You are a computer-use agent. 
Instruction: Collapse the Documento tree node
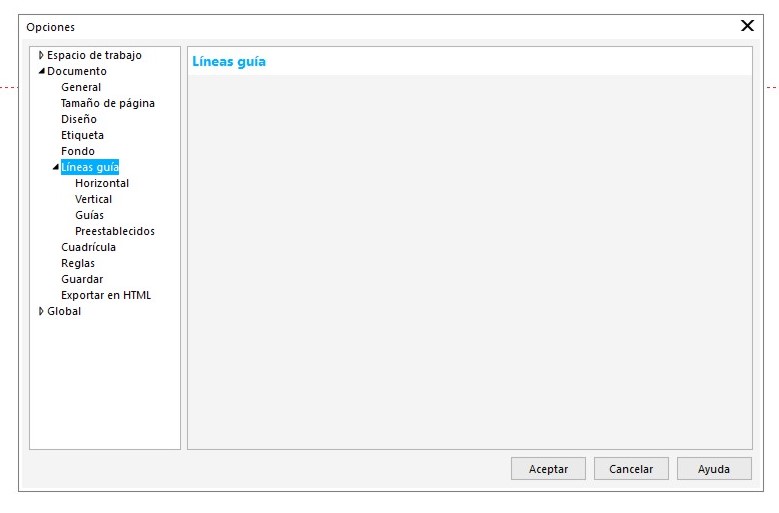pyautogui.click(x=41, y=72)
